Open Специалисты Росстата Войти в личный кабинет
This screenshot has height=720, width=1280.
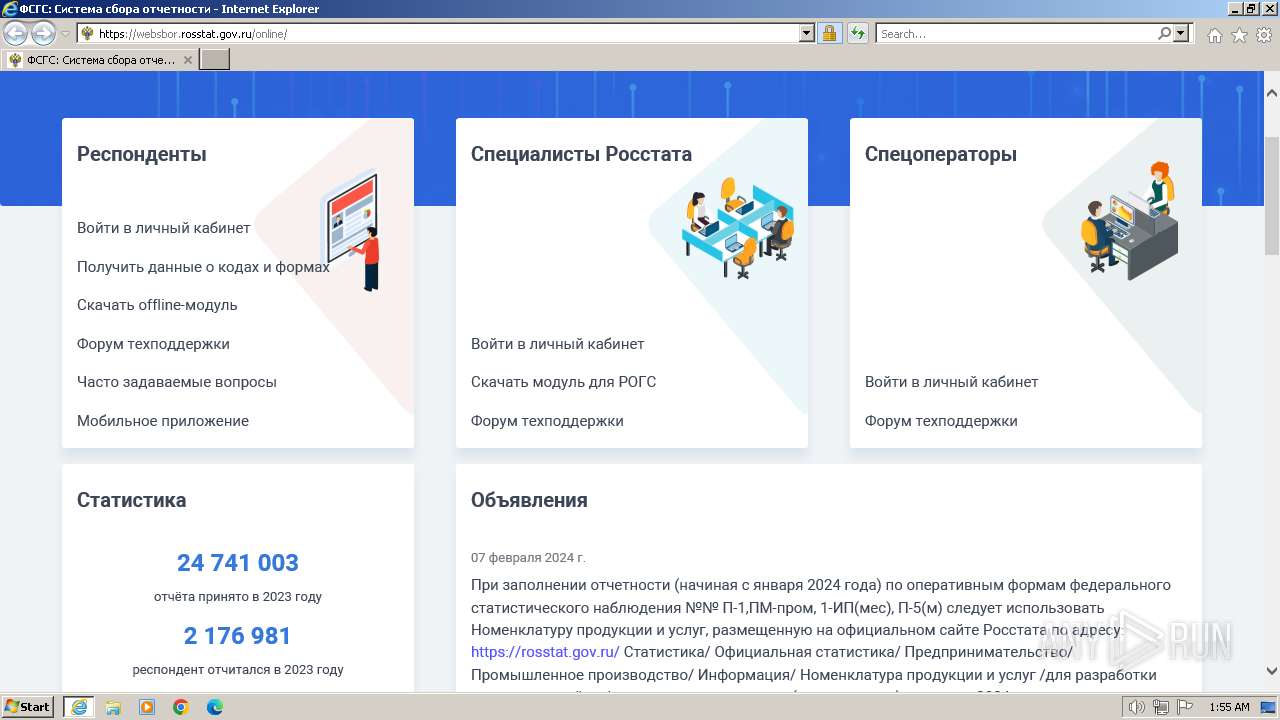[x=558, y=344]
